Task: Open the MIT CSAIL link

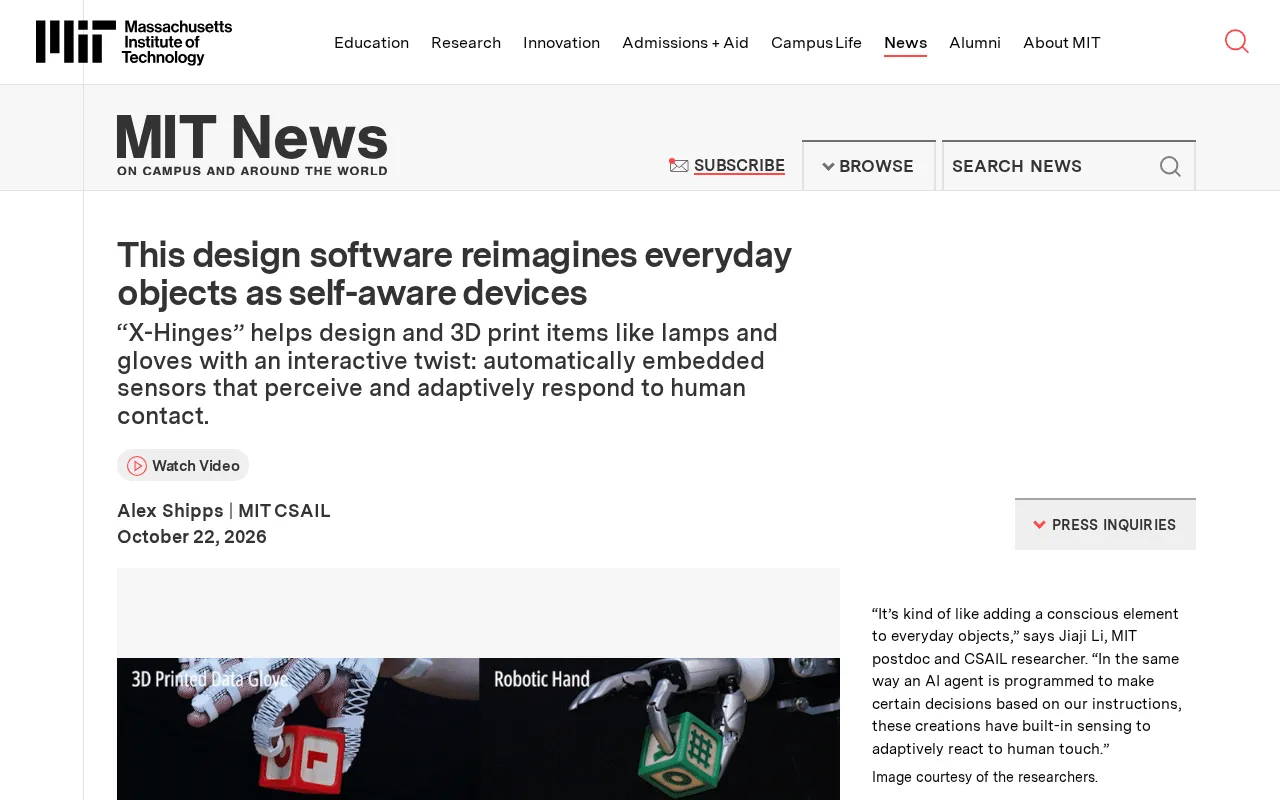Action: pyautogui.click(x=284, y=511)
